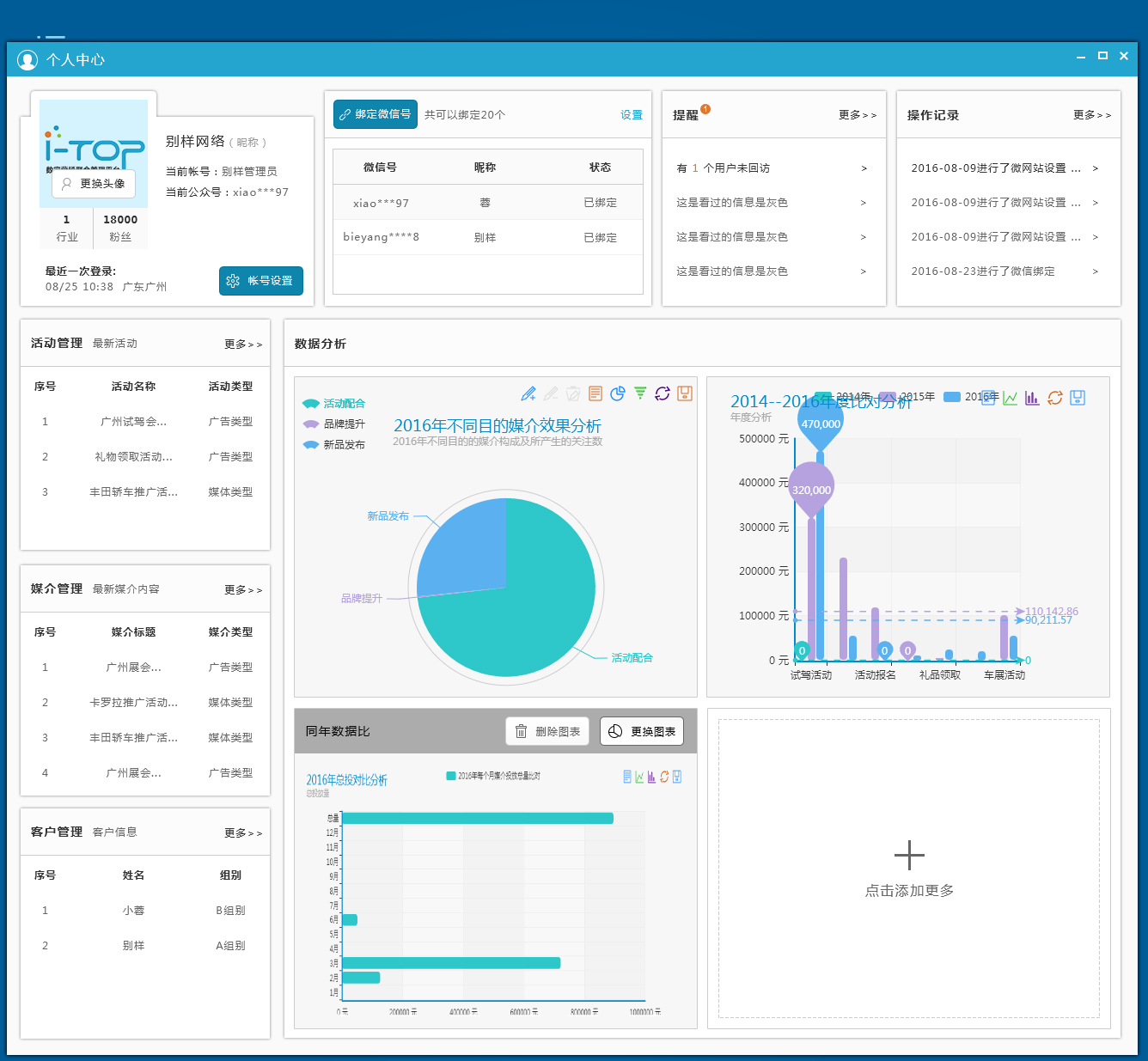Viewport: 1148px width, 1061px height.
Task: Select the bieyang****8 WeChat account row
Action: pyautogui.click(x=488, y=237)
